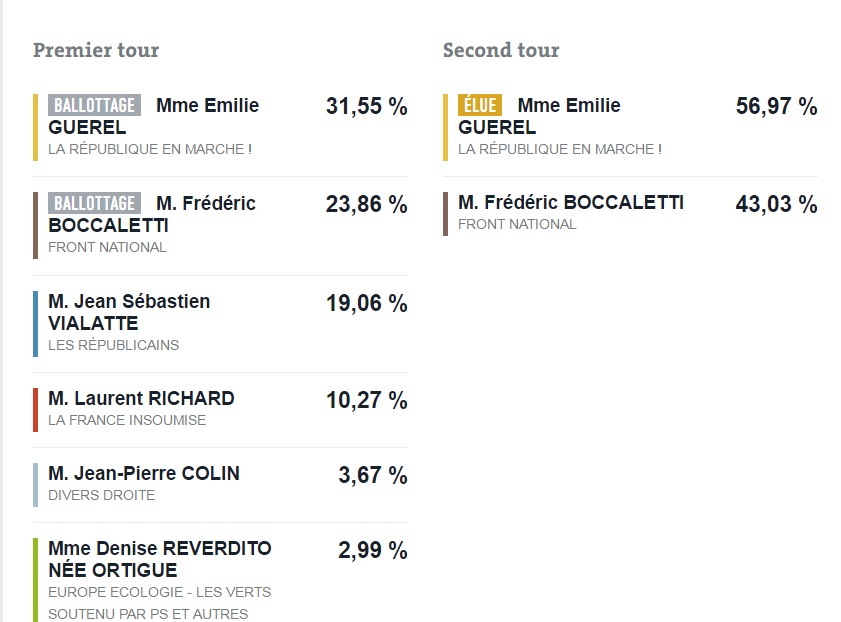The width and height of the screenshot is (841, 622).
Task: Click Frédéric BOCCALETTI in the second tour
Action: pos(571,203)
